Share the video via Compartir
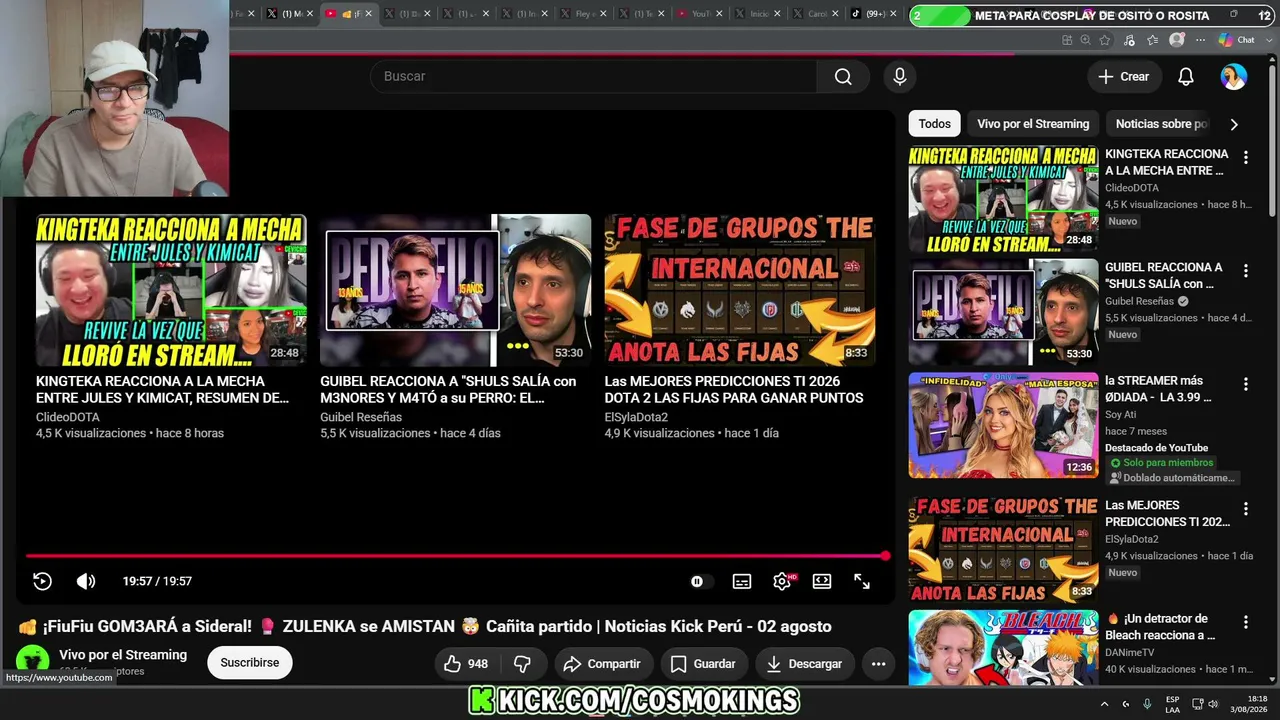Viewport: 1280px width, 720px height. click(602, 664)
